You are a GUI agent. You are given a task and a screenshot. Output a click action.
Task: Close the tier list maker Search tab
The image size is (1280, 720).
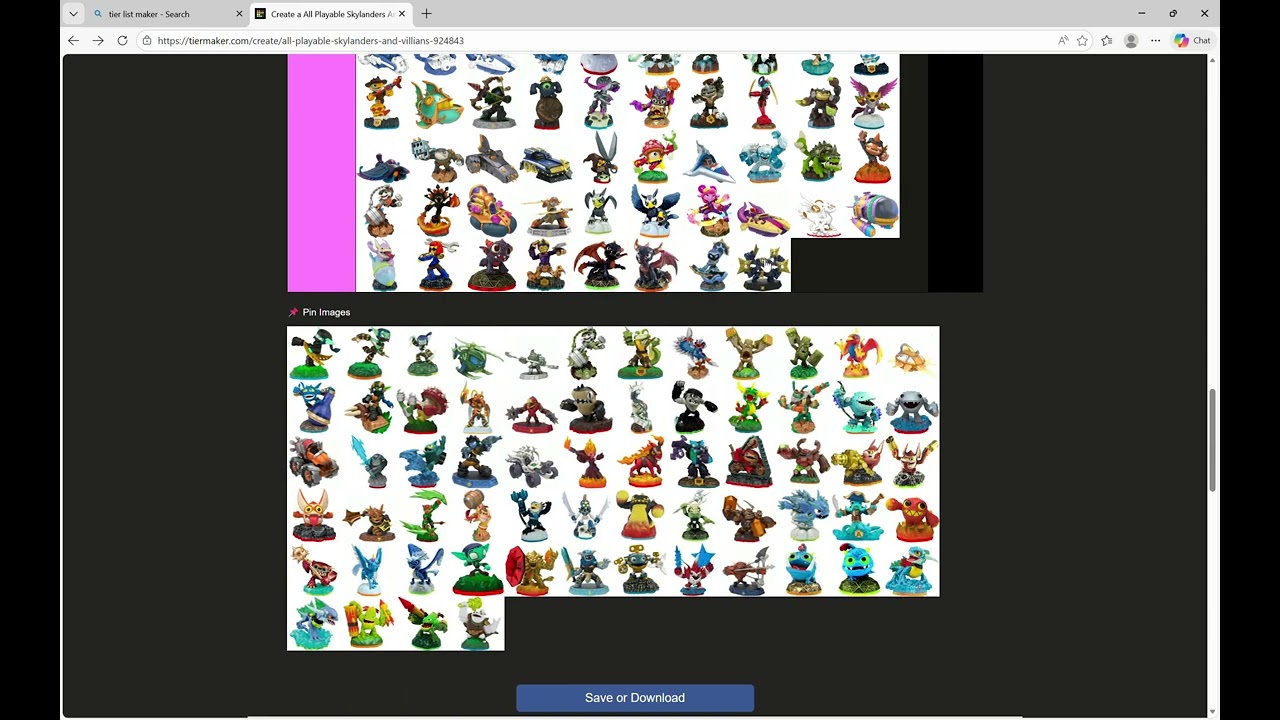(x=239, y=14)
